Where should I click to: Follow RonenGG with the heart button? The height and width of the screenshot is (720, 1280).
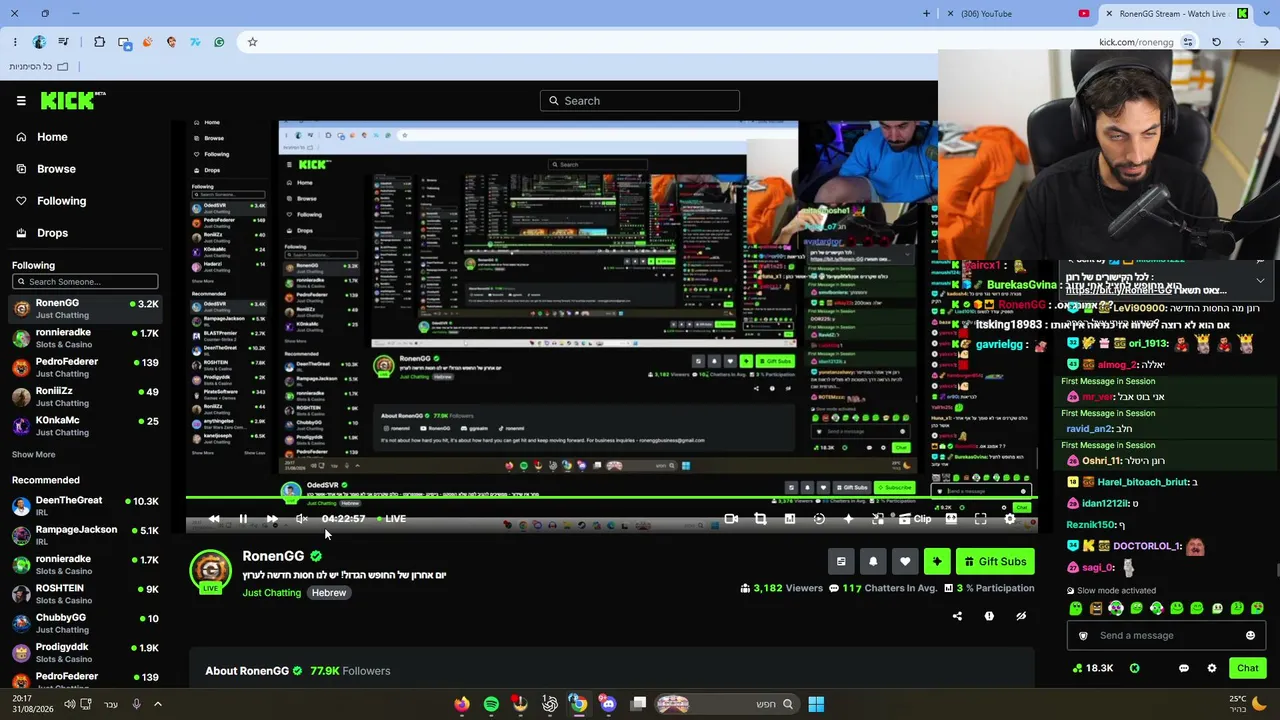pos(905,562)
